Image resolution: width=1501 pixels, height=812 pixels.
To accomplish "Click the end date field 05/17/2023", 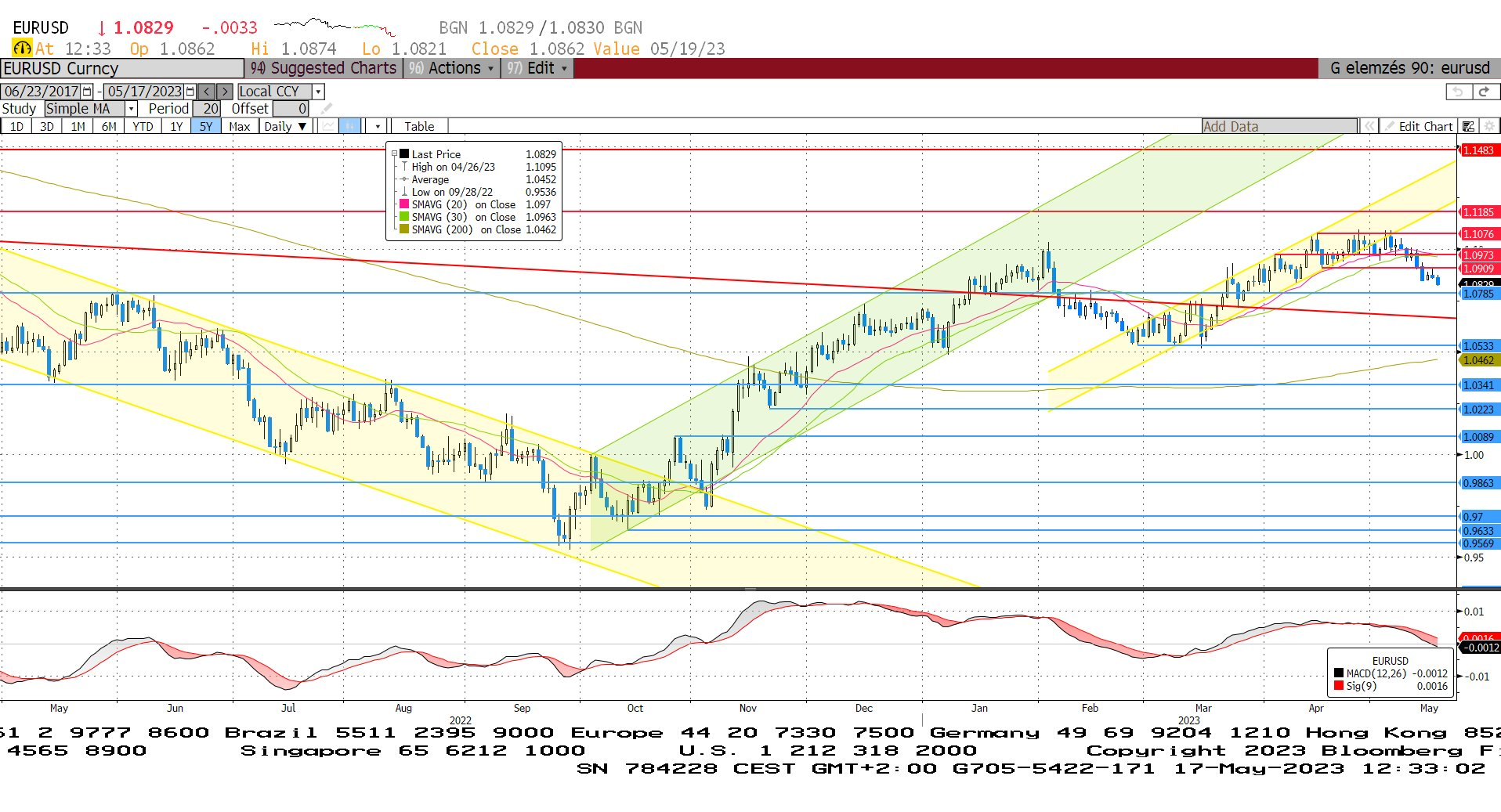I will (144, 92).
